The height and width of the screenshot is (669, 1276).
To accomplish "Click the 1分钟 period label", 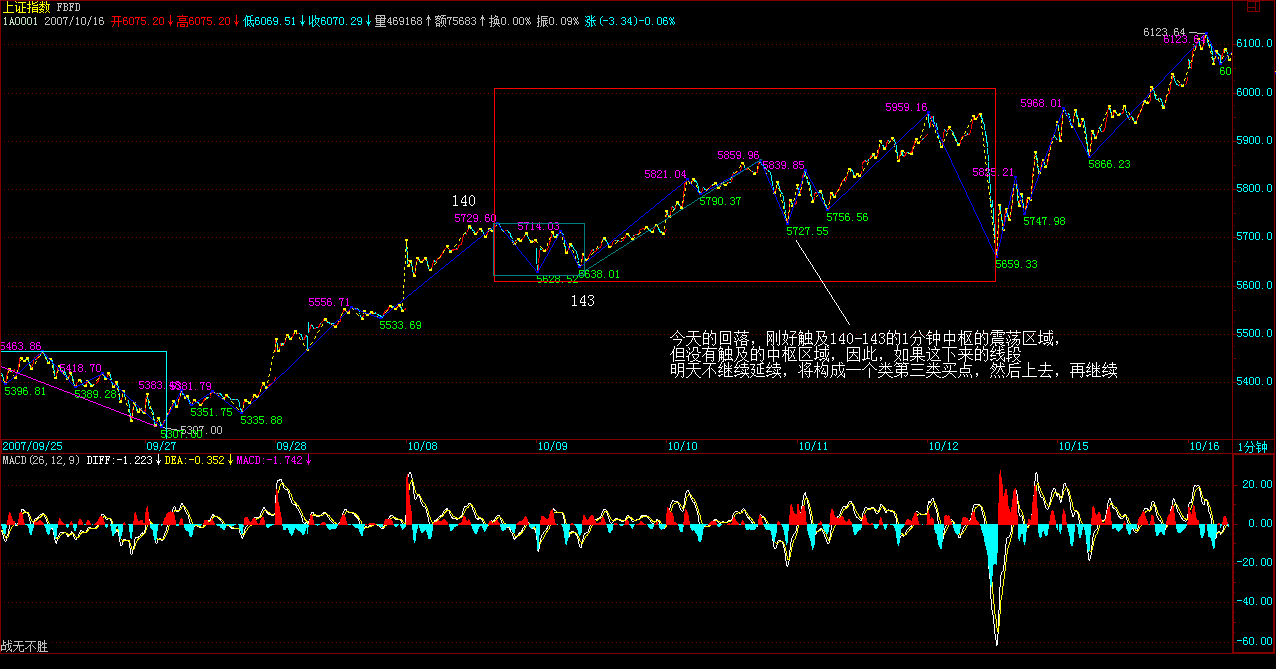I will 1252,446.
